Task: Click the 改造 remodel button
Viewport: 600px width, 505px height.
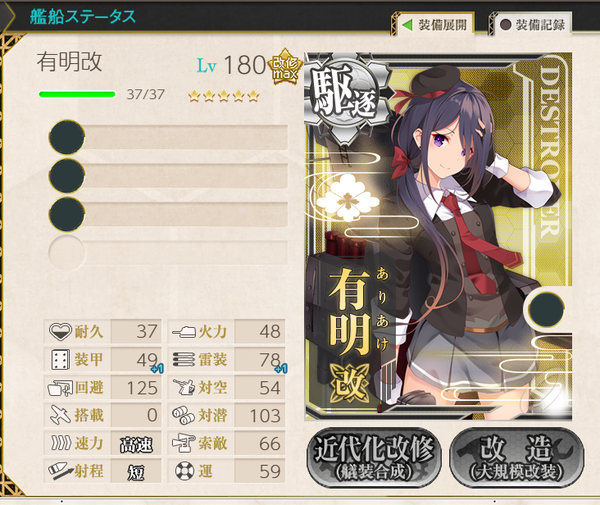Action: tap(517, 458)
